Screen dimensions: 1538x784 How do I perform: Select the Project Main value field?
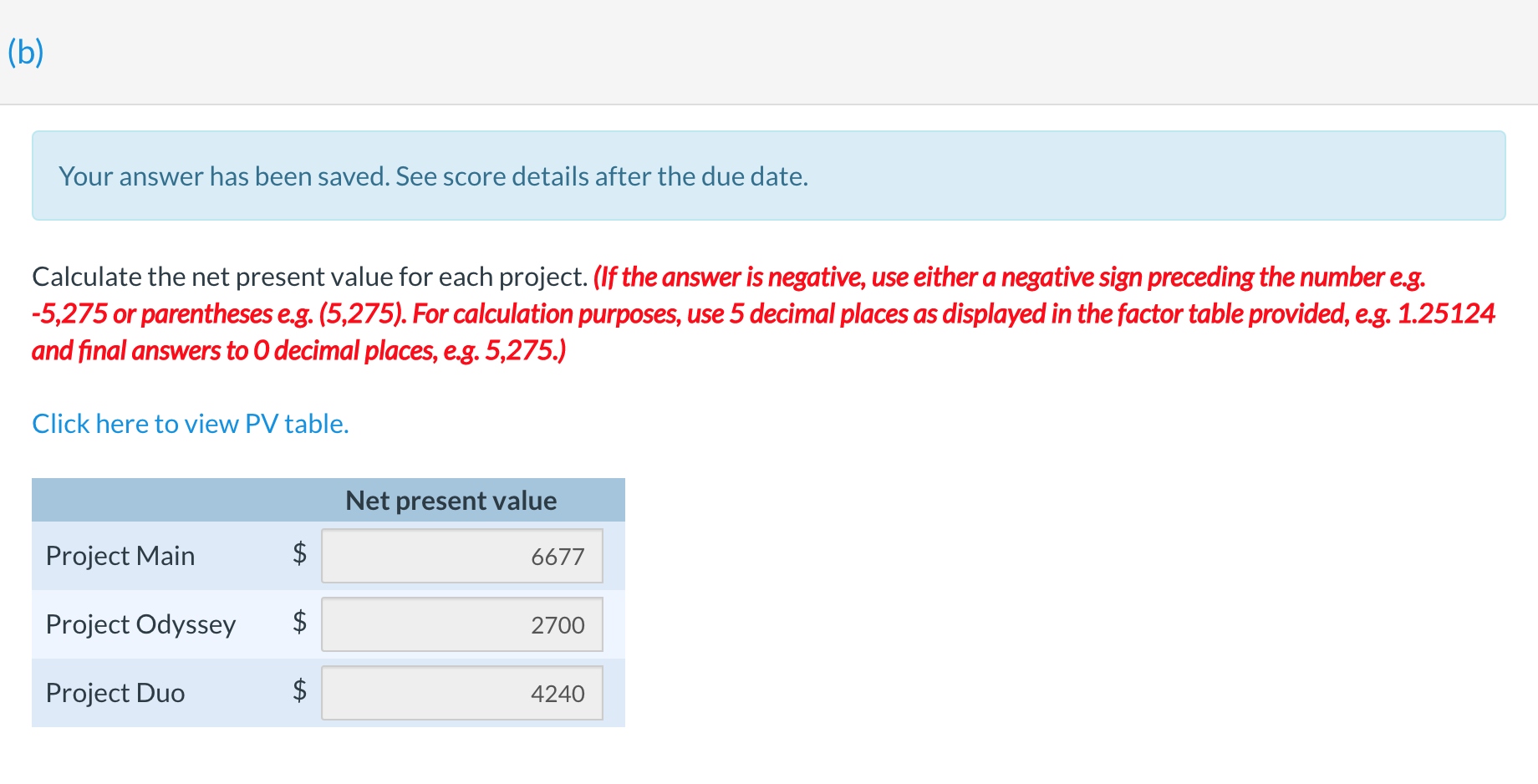pos(461,556)
